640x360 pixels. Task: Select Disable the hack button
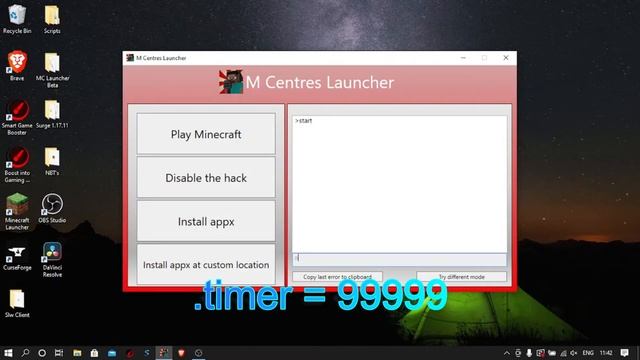click(x=206, y=178)
